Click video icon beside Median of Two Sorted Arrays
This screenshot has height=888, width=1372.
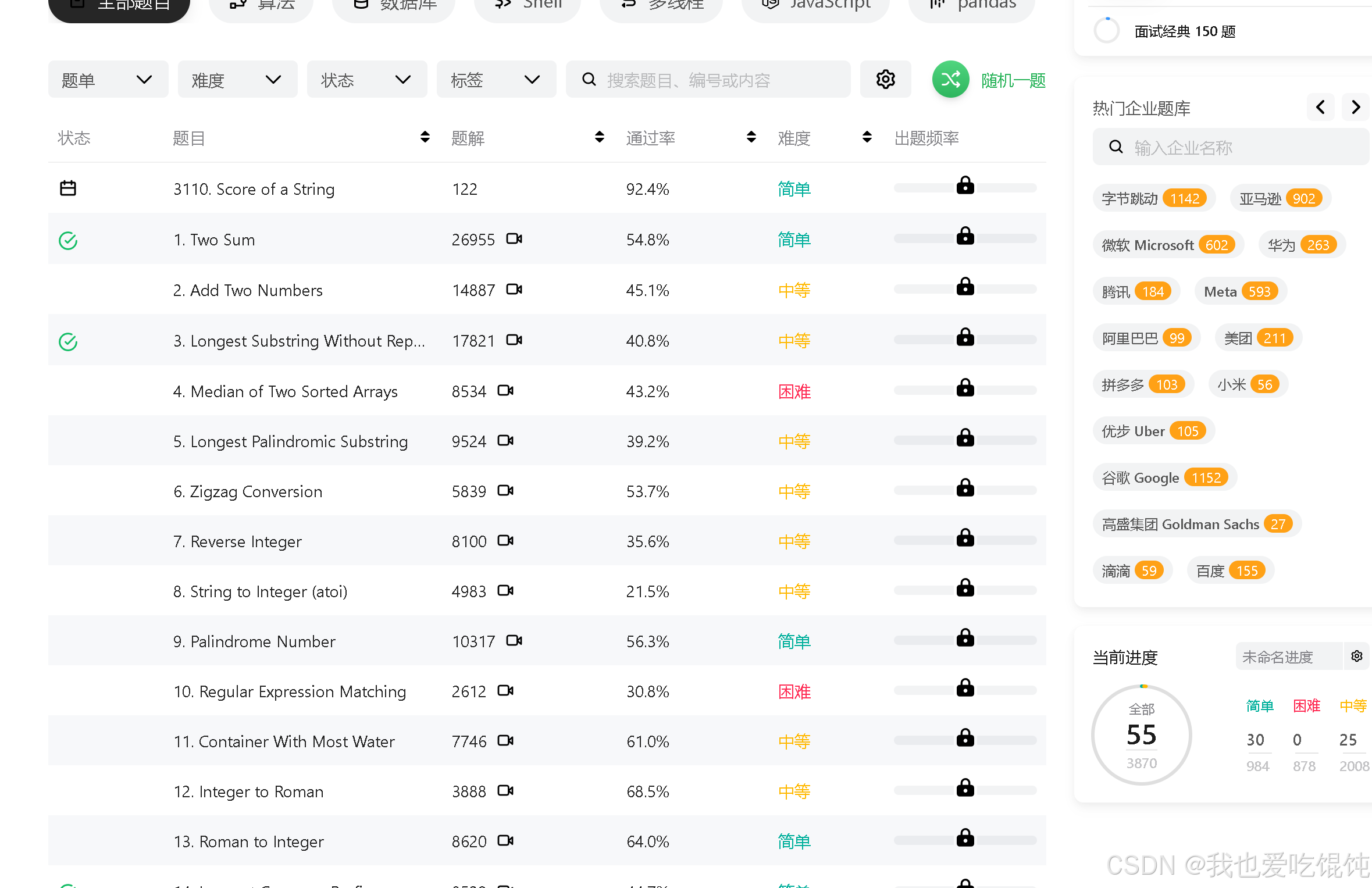505,391
